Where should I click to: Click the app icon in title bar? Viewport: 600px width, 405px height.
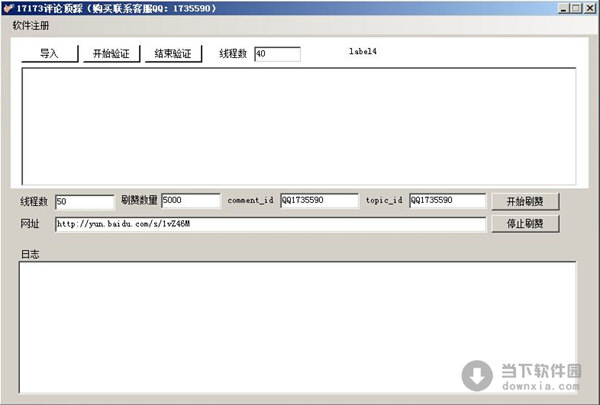point(8,8)
